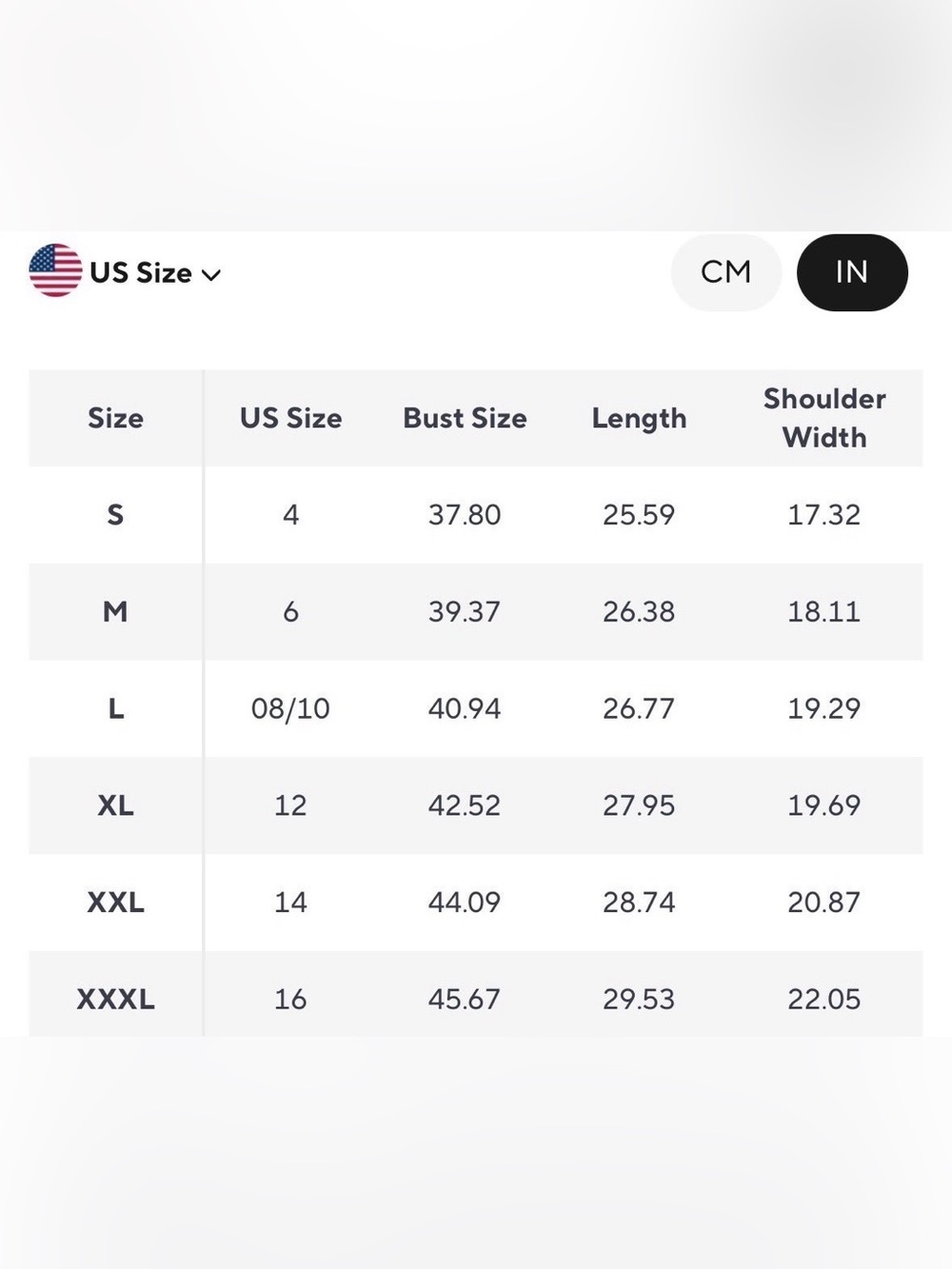Click the Bust Size column header
The height and width of the screenshot is (1269, 952).
(465, 418)
